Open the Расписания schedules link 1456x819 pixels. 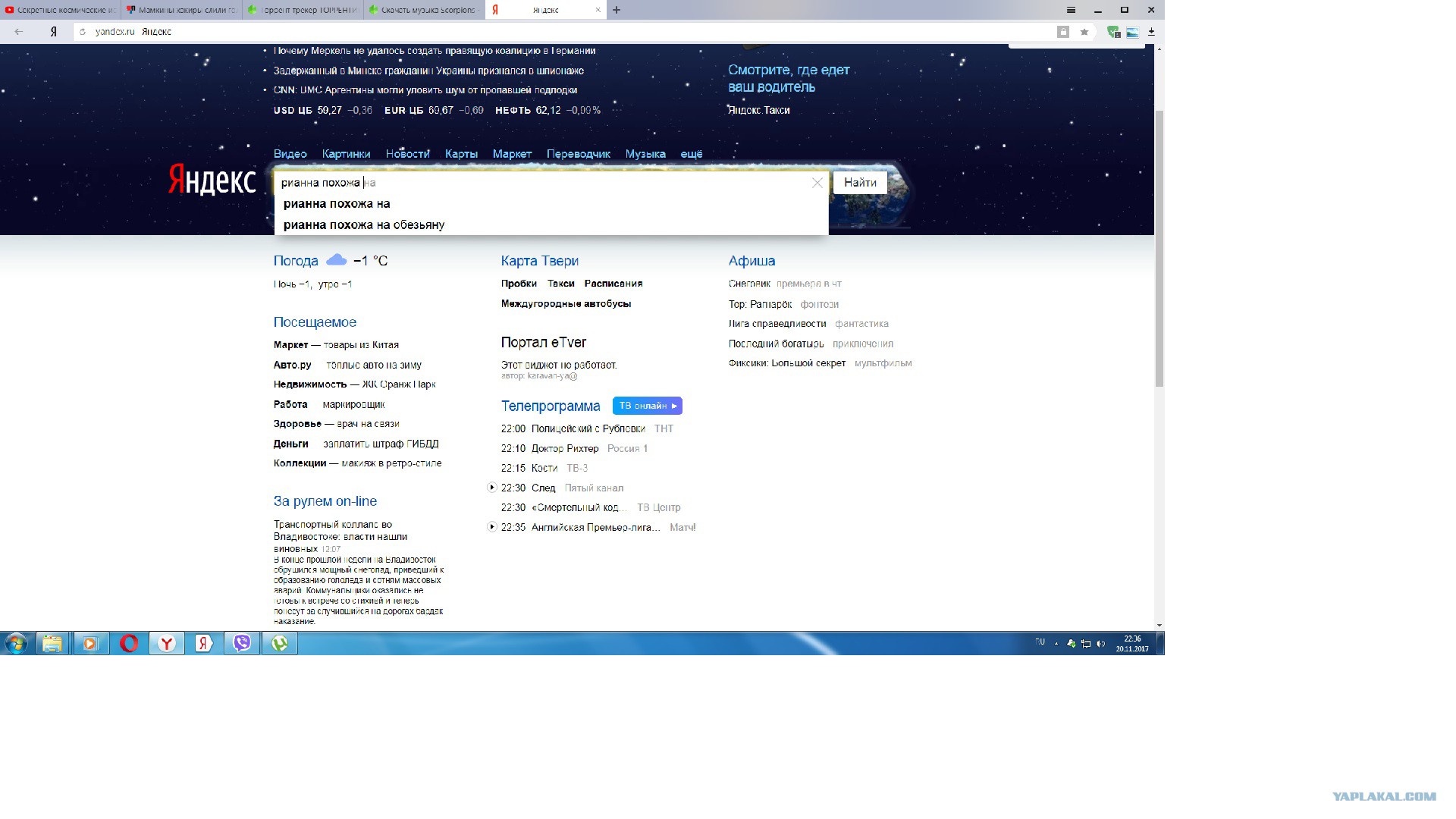[613, 284]
